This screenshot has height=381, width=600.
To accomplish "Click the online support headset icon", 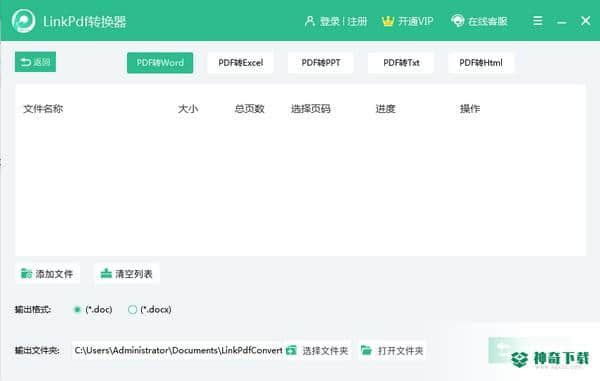I will point(457,21).
